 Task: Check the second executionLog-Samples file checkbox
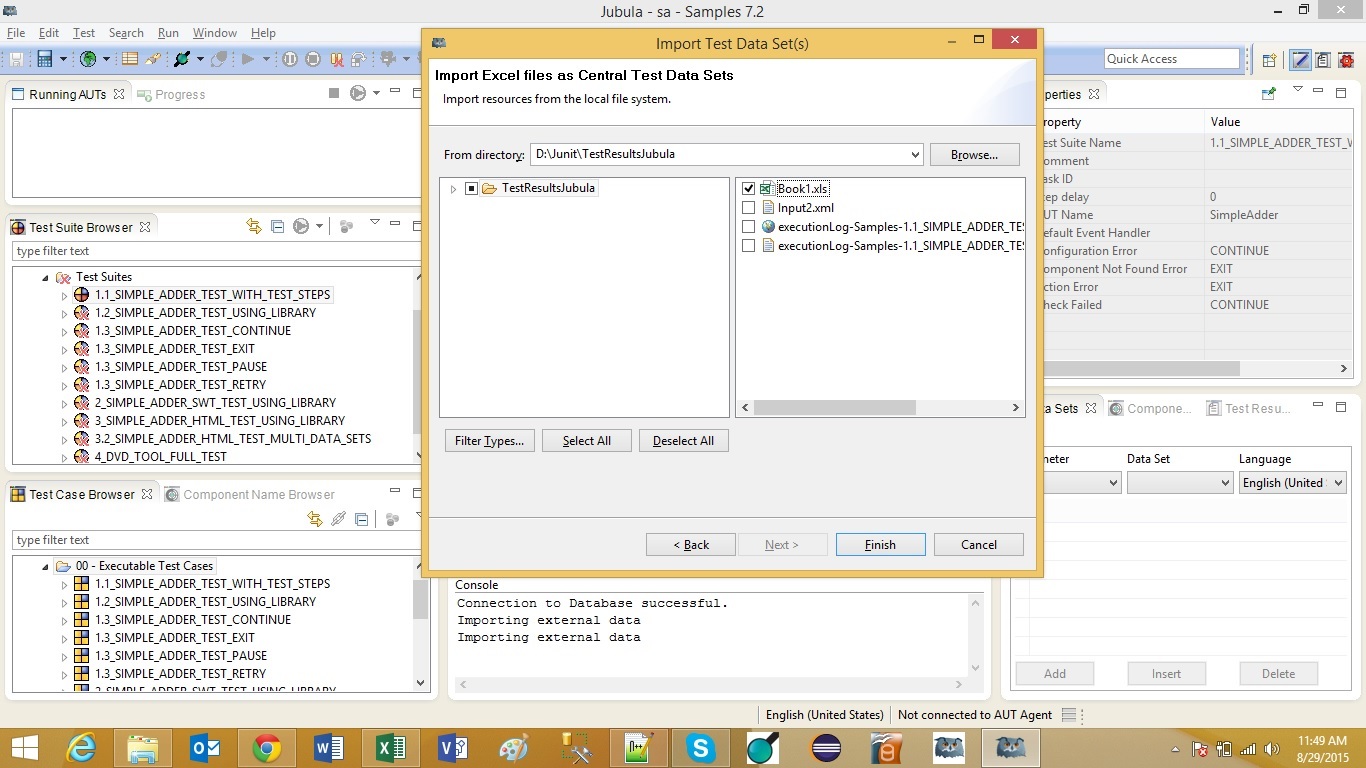pyautogui.click(x=748, y=246)
